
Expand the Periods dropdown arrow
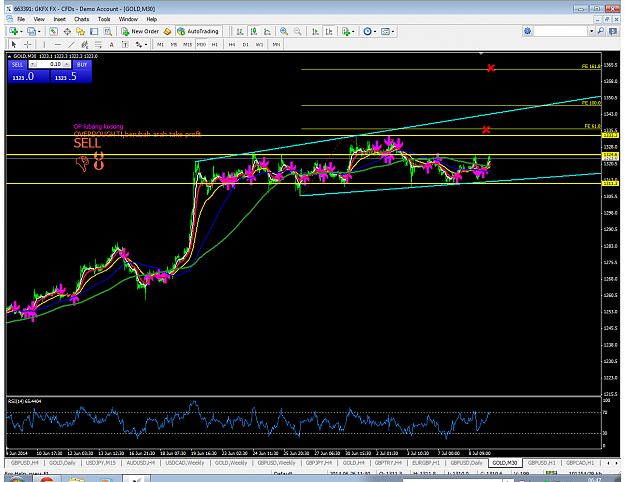pos(375,31)
